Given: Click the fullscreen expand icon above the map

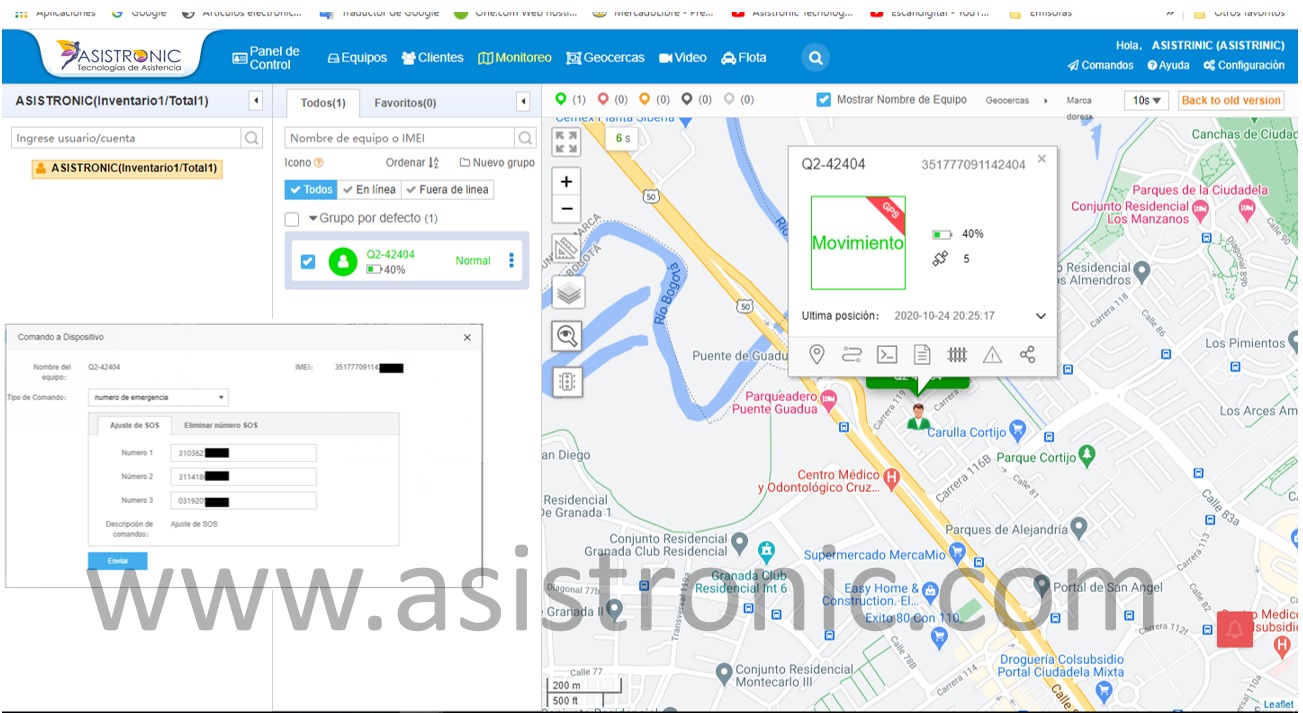Looking at the screenshot, I should point(566,141).
